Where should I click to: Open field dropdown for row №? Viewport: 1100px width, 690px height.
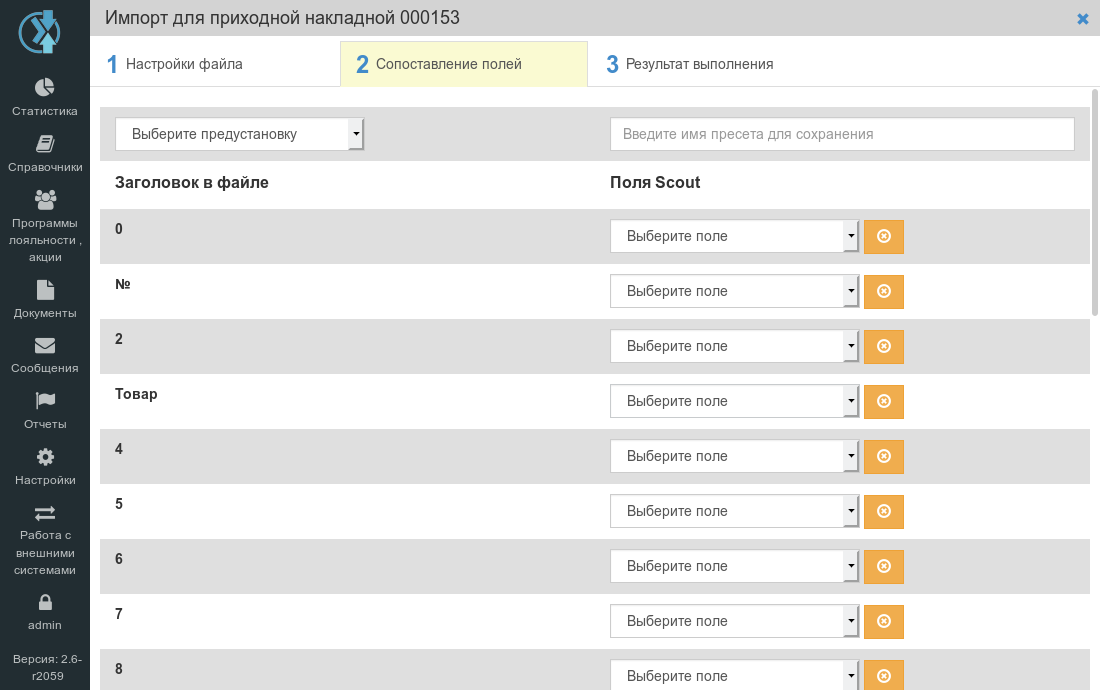click(734, 291)
